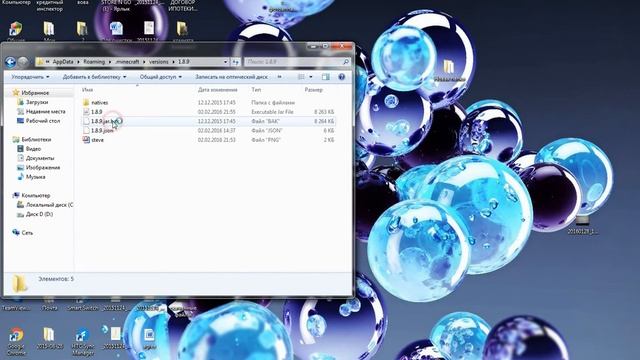Click the Элементов: 5 status text

pos(56,279)
